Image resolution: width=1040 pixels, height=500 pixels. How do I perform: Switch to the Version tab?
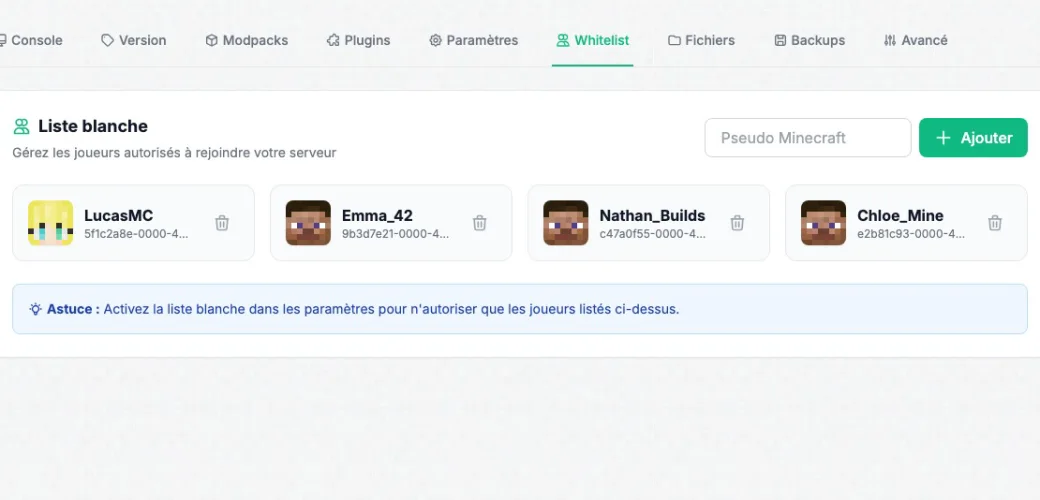(x=133, y=40)
